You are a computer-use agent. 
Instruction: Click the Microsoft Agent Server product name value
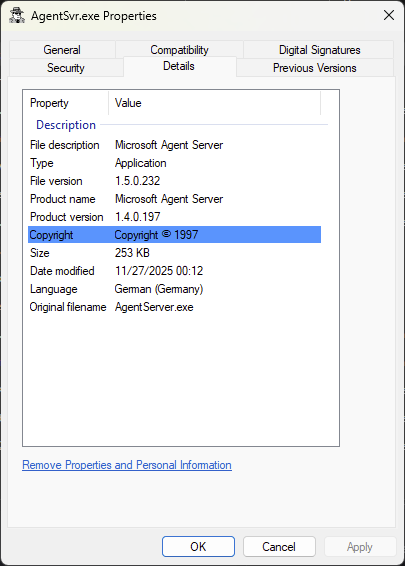click(169, 199)
